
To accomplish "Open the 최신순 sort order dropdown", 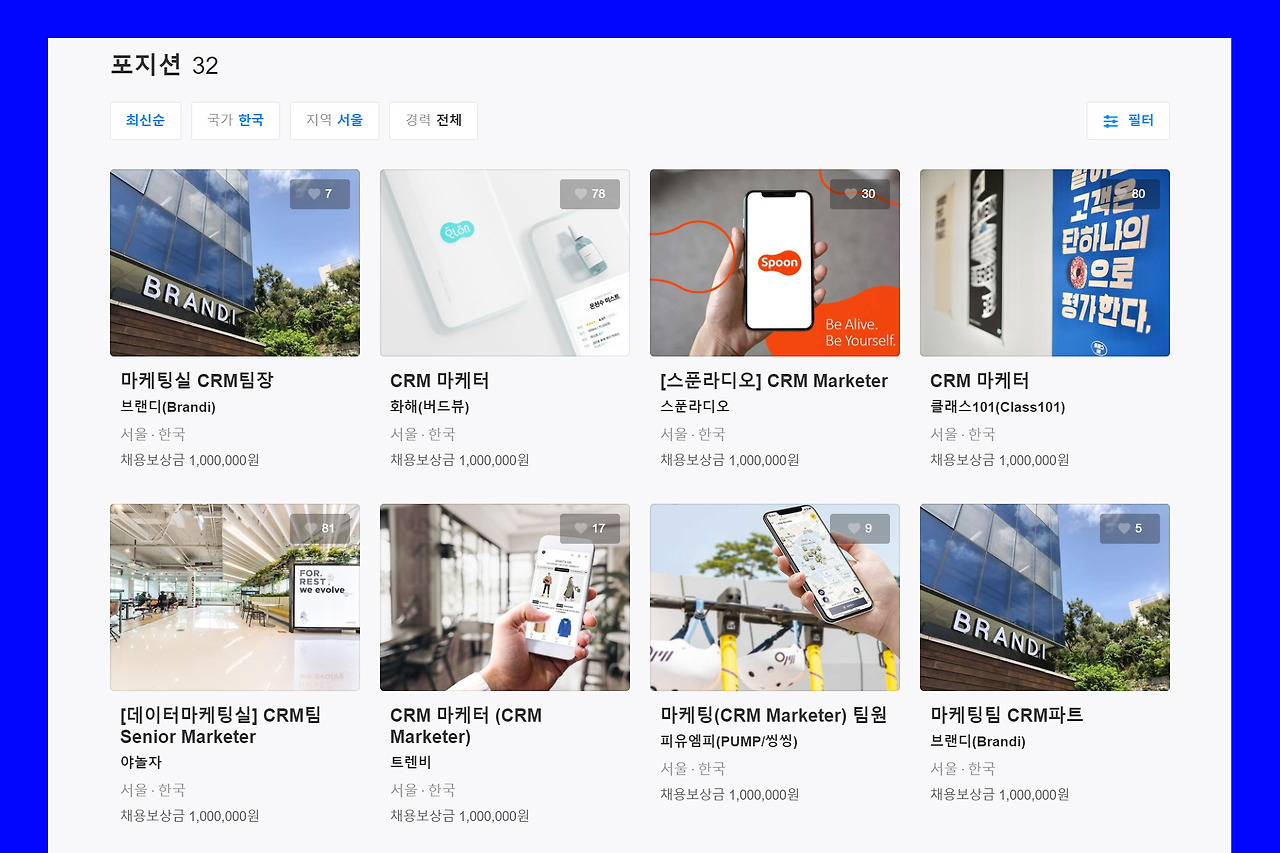I will point(145,121).
